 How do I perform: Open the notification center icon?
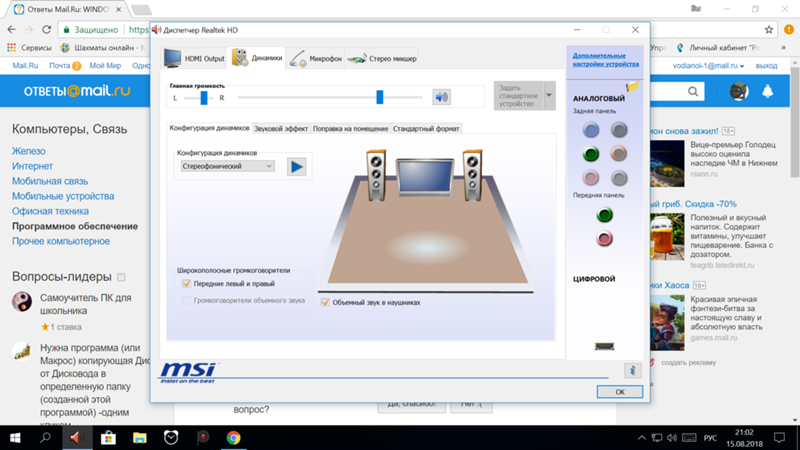(779, 438)
